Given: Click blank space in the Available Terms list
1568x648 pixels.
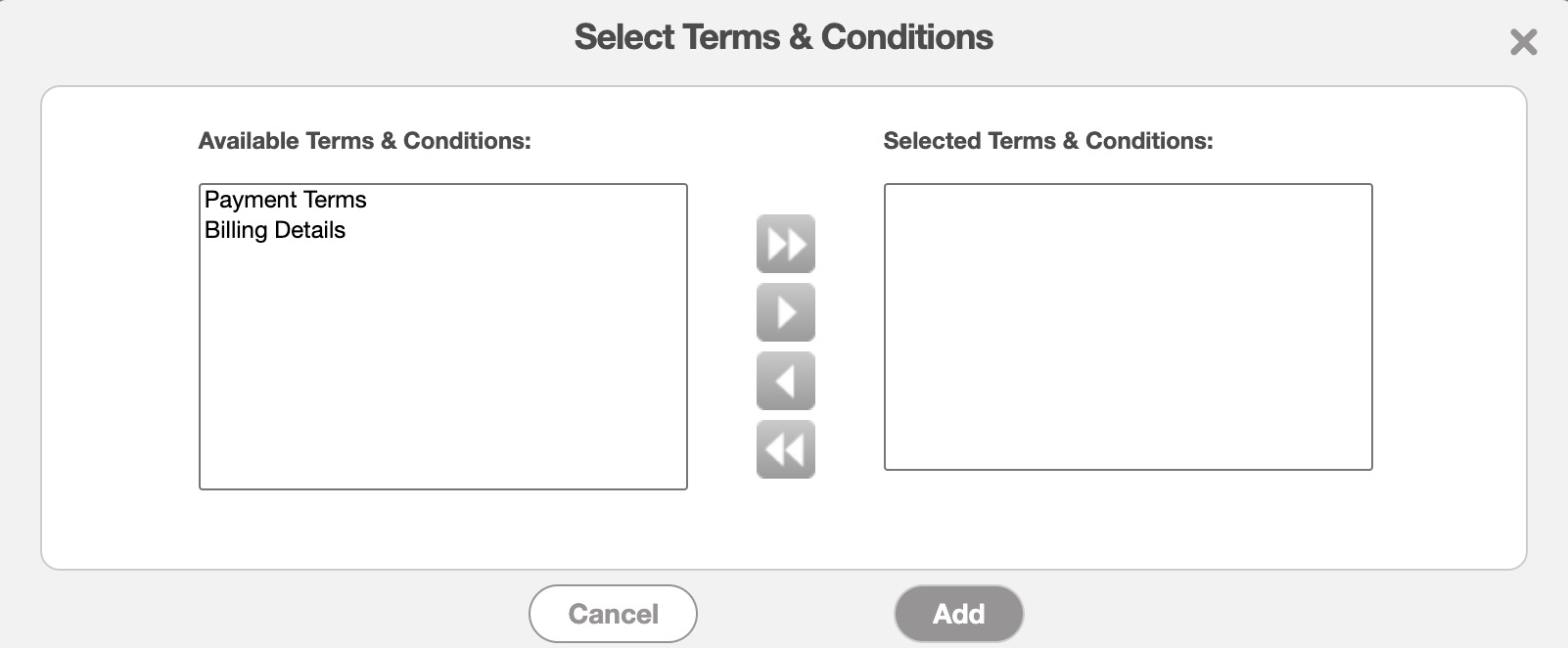Looking at the screenshot, I should 442,372.
